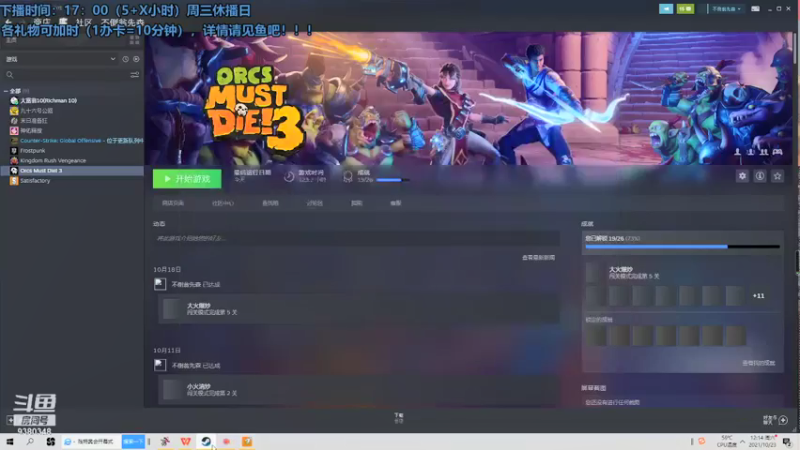Viewport: 800px width, 450px height.
Task: Open Big Picture mode icon
Action: click(755, 9)
